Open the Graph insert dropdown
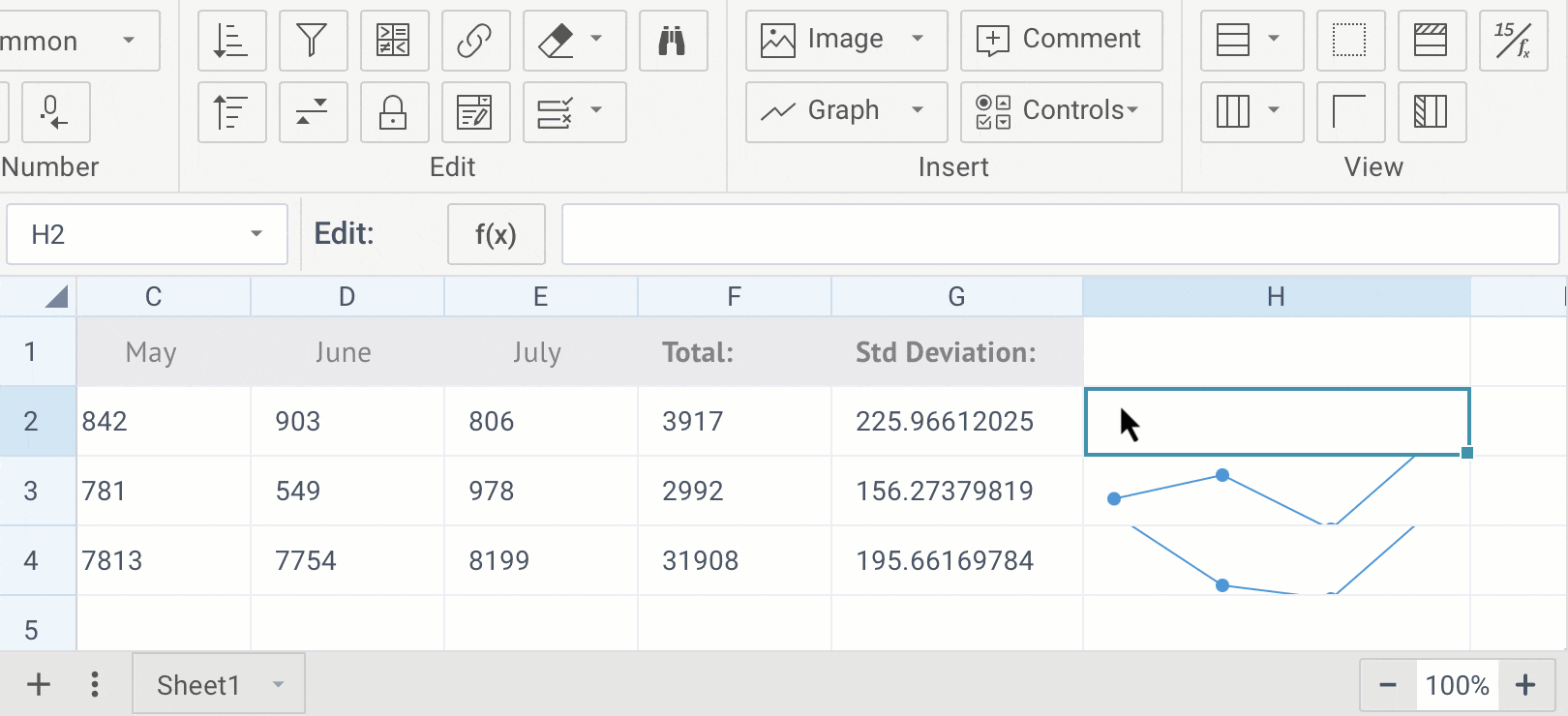This screenshot has height=716, width=1568. pos(917,111)
